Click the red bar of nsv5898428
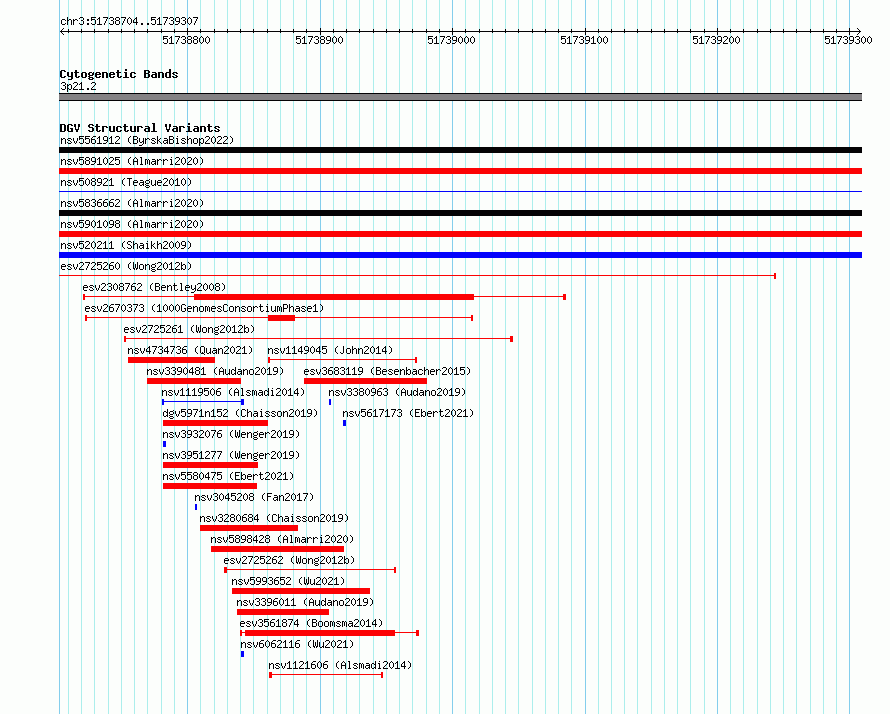890x714 pixels. click(x=278, y=549)
